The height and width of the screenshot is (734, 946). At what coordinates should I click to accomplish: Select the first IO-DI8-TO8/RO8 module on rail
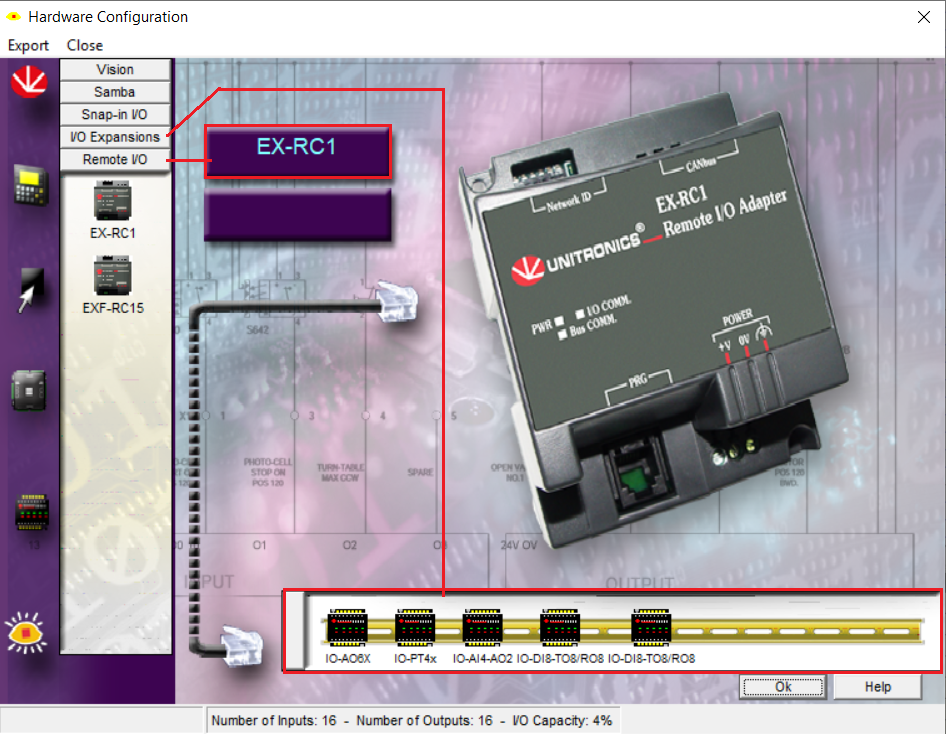point(560,628)
